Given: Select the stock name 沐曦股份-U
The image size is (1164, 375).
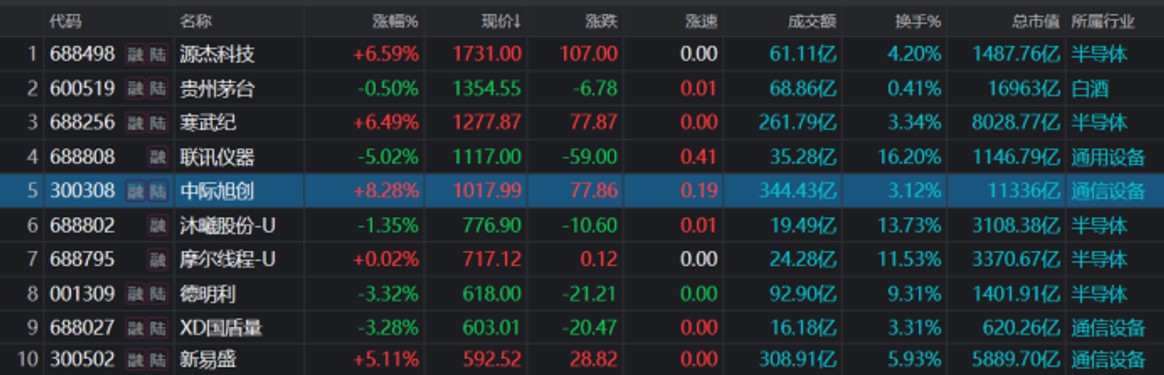Looking at the screenshot, I should [227, 225].
